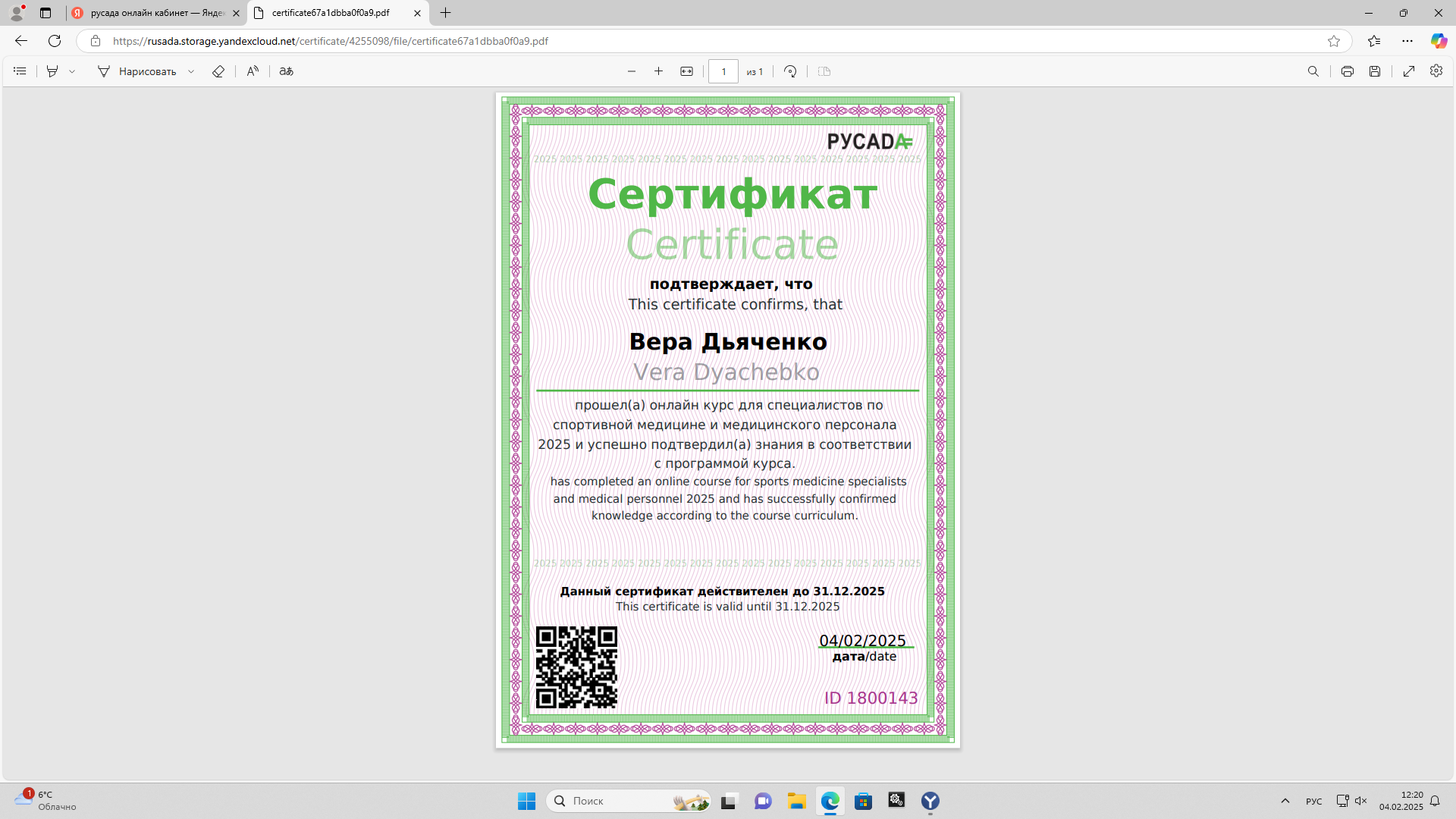
Task: Start the Read aloud tool
Action: pos(253,71)
